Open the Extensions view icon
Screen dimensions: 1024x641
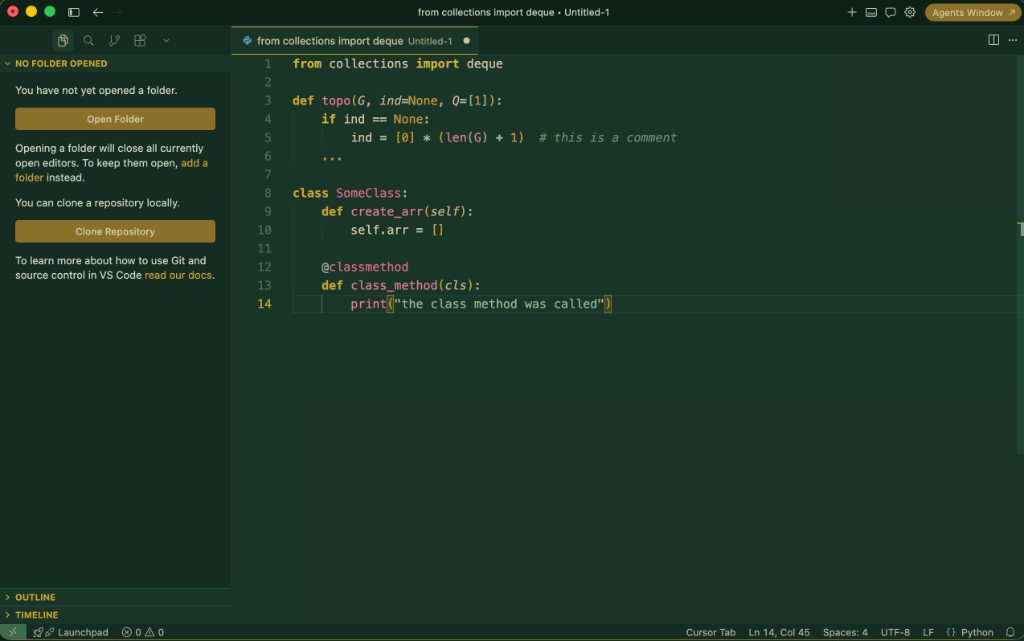tap(140, 40)
